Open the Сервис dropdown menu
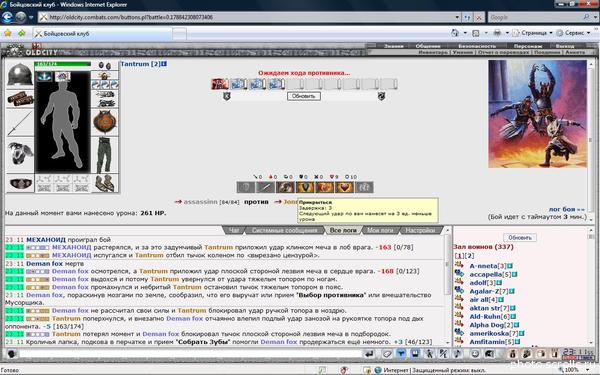Viewport: 600px width, 375px height. (574, 33)
